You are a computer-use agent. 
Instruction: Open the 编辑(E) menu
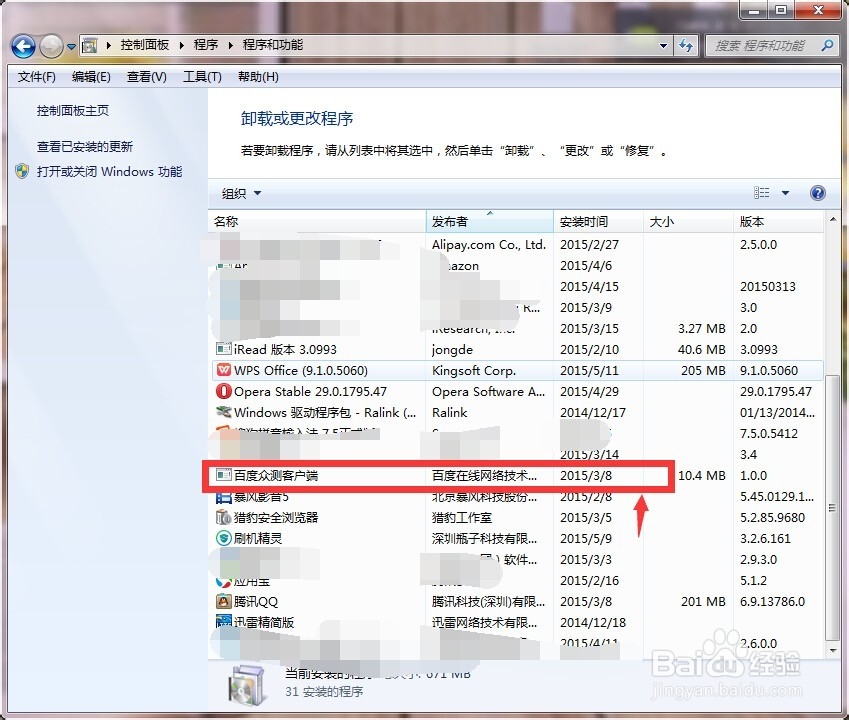pyautogui.click(x=91, y=77)
